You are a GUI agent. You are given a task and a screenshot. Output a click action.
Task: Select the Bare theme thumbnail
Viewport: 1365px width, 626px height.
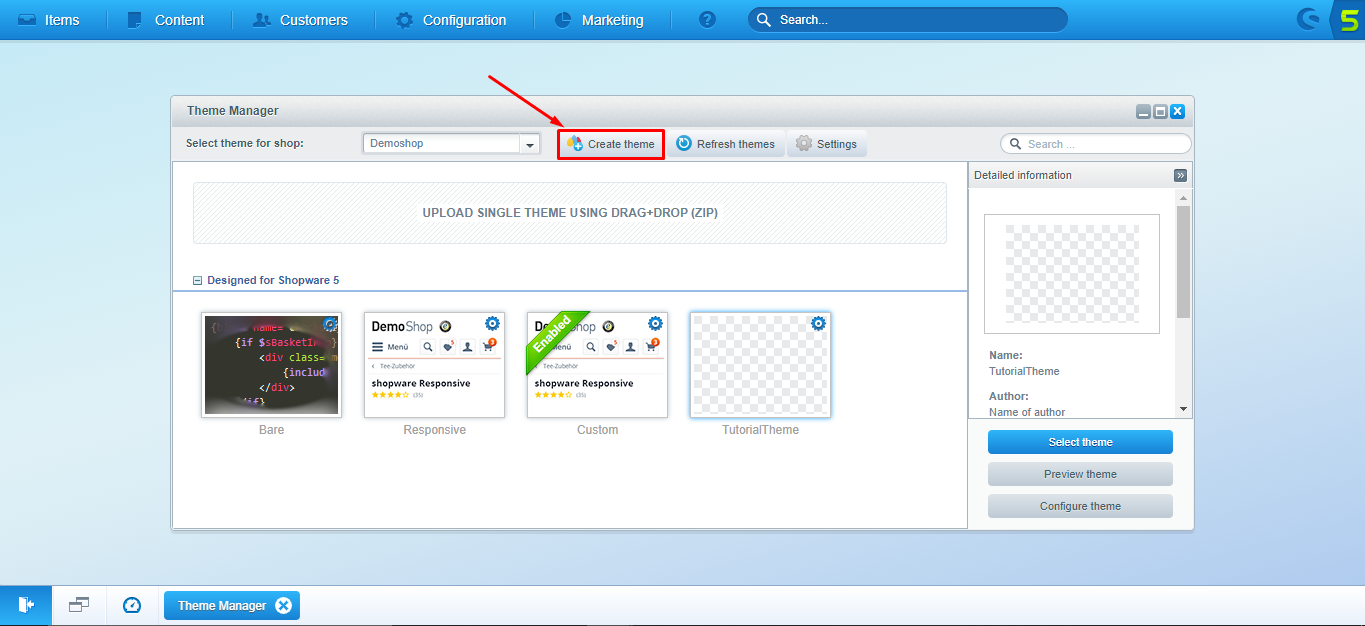point(271,365)
